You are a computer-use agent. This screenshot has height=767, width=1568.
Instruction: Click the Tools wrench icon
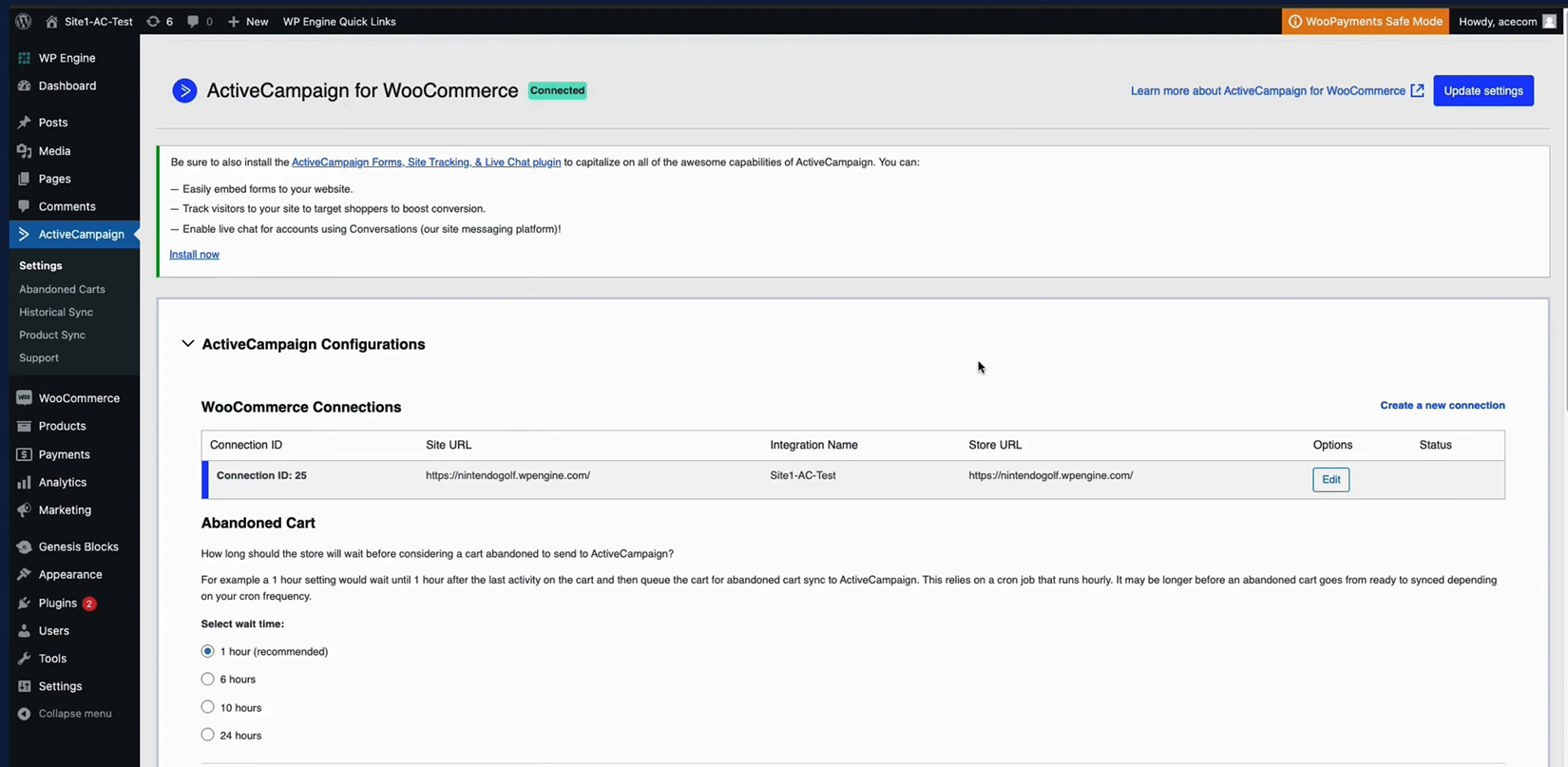24,658
